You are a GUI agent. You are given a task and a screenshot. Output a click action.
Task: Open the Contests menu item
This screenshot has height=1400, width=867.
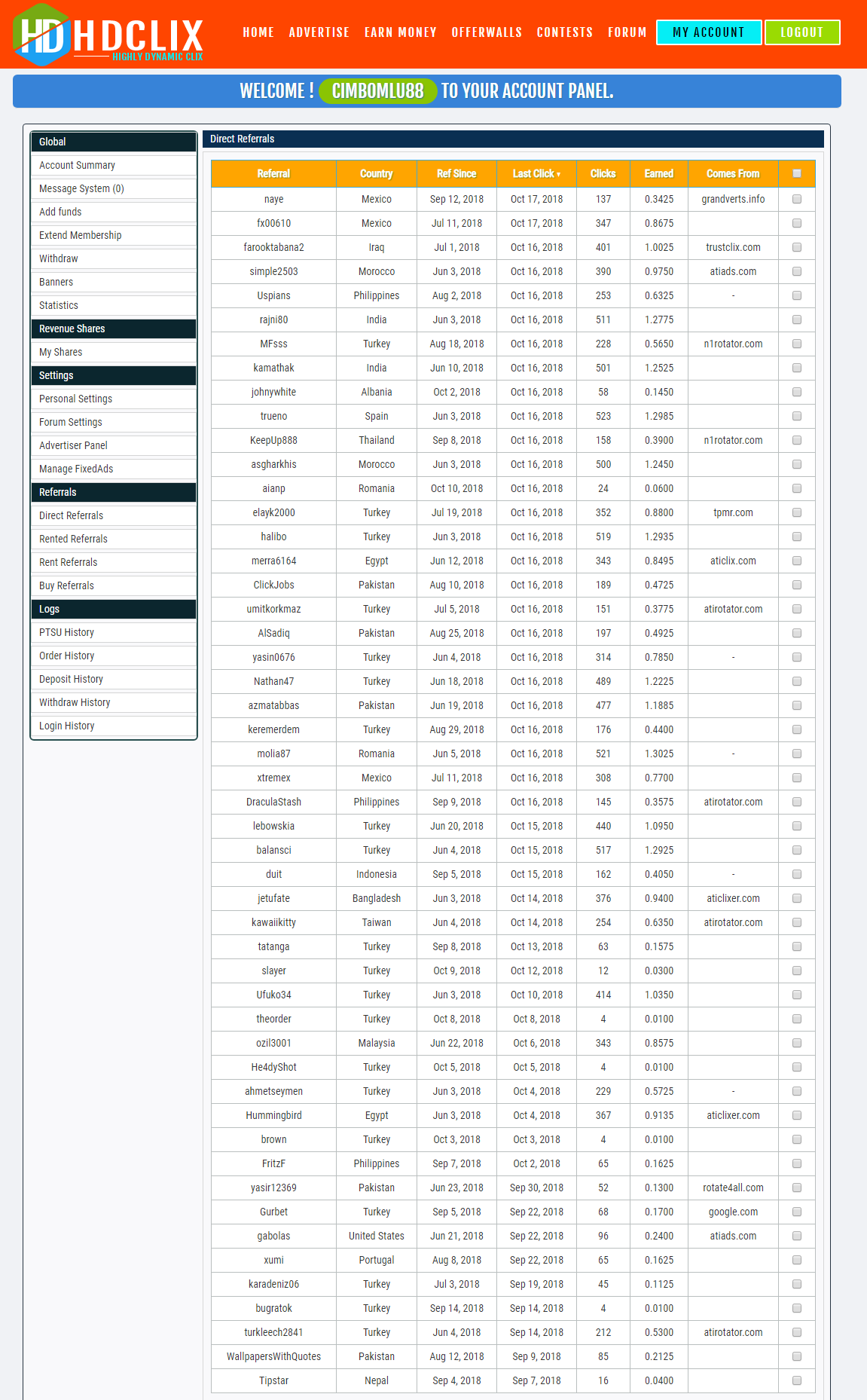coord(565,32)
